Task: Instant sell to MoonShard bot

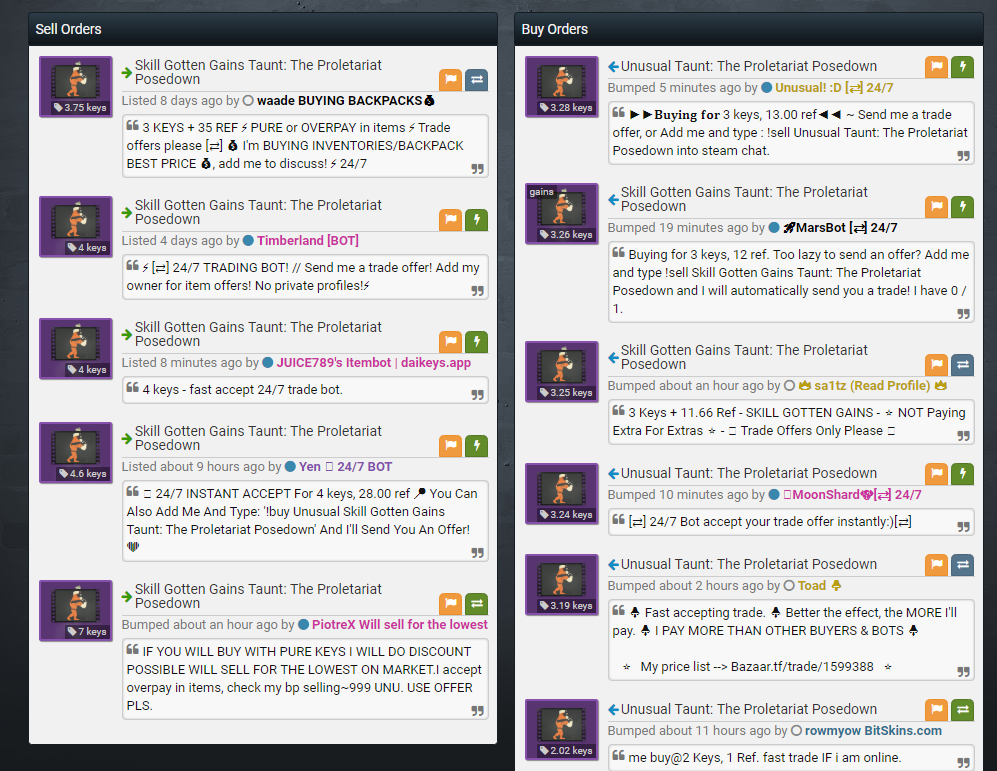Action: coord(962,474)
